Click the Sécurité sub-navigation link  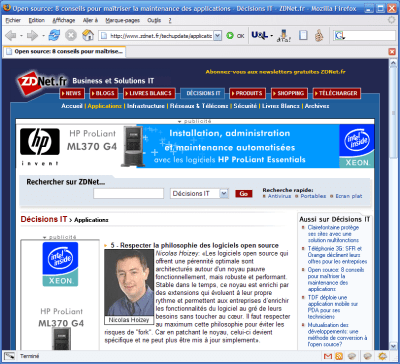[245, 106]
